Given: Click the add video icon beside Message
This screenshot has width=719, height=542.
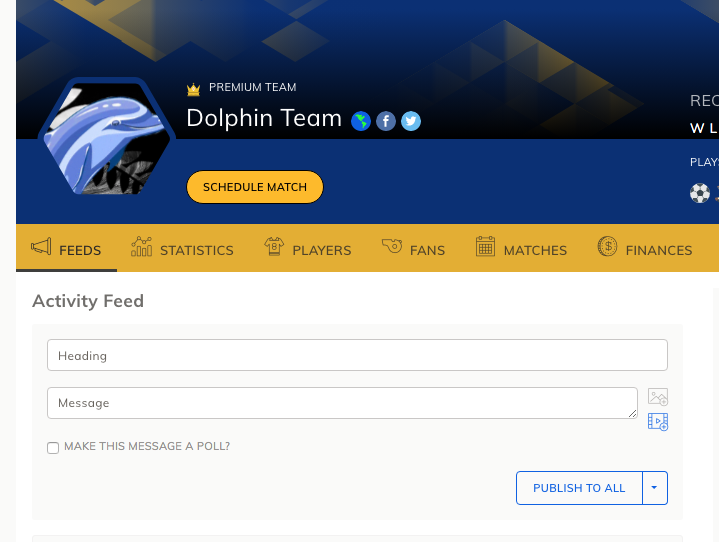Looking at the screenshot, I should [658, 421].
